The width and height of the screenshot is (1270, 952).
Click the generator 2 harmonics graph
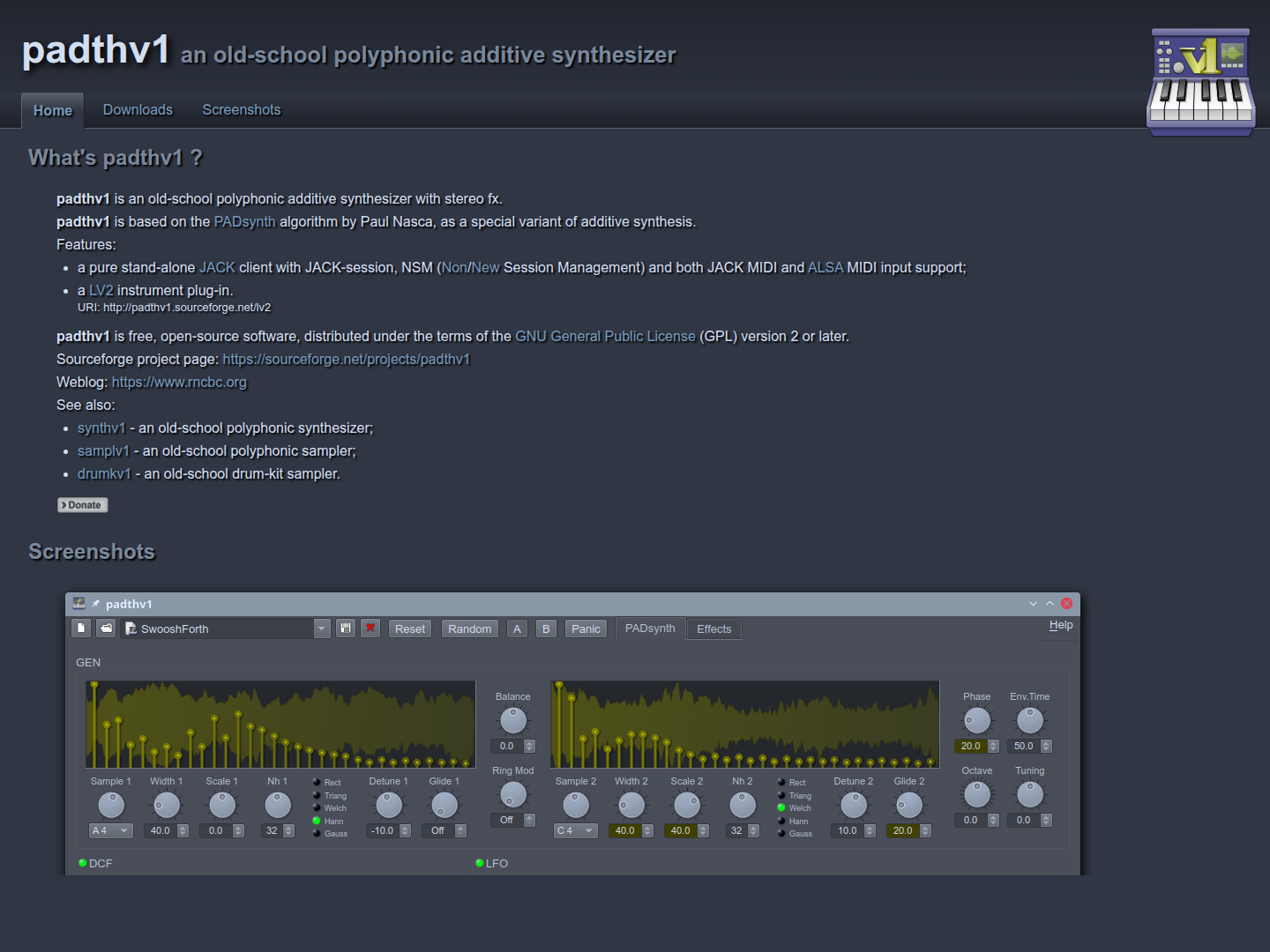pyautogui.click(x=745, y=724)
